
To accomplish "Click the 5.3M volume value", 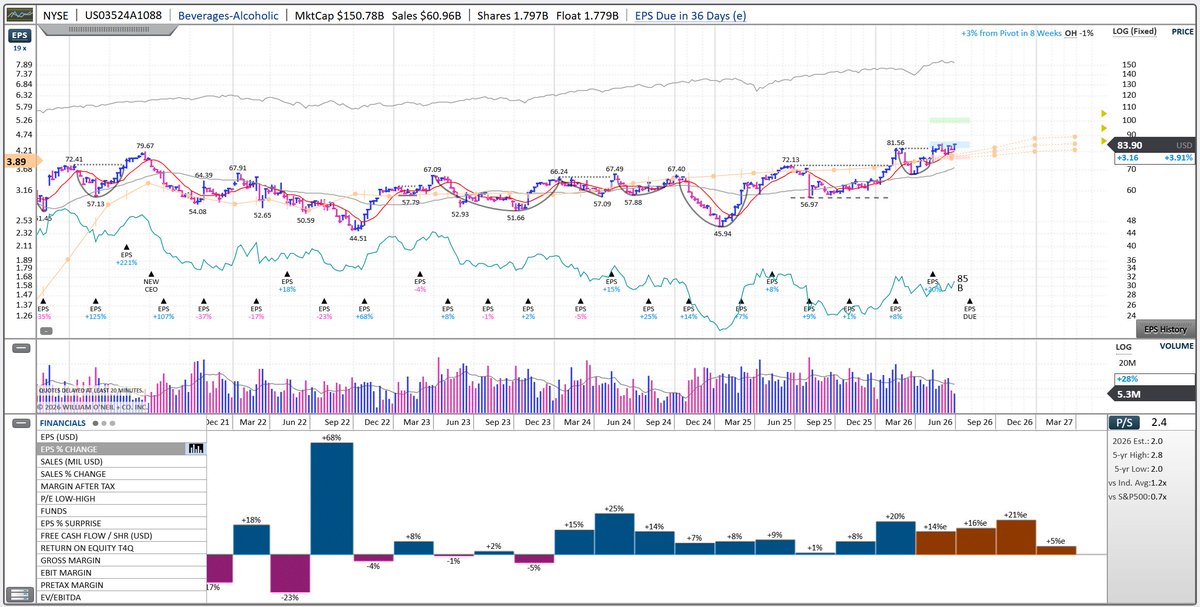I will point(1130,393).
